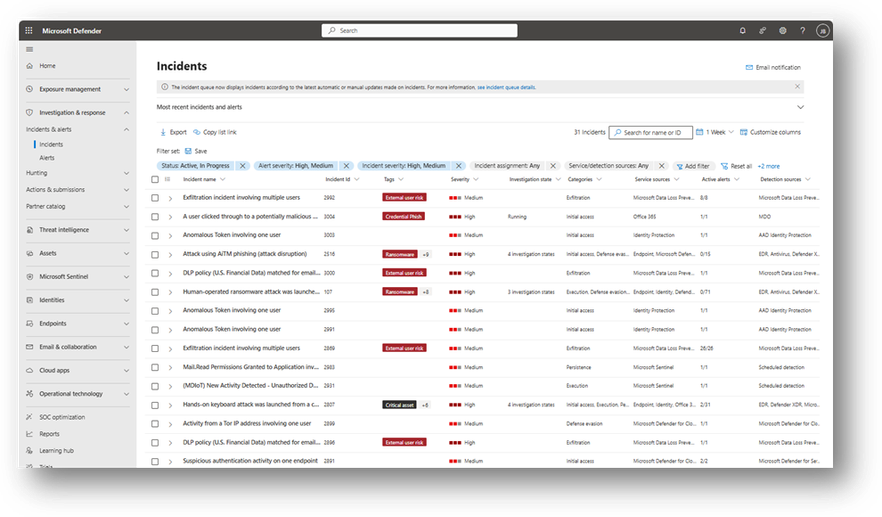This screenshot has width=882, height=517.
Task: Collapse the navigation hamburger menu
Action: [30, 50]
